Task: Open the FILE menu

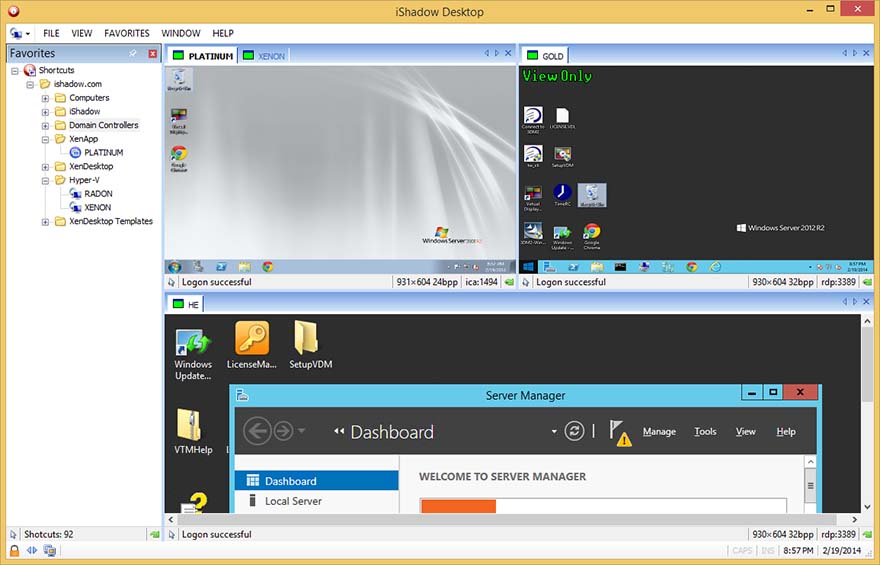Action: point(51,34)
